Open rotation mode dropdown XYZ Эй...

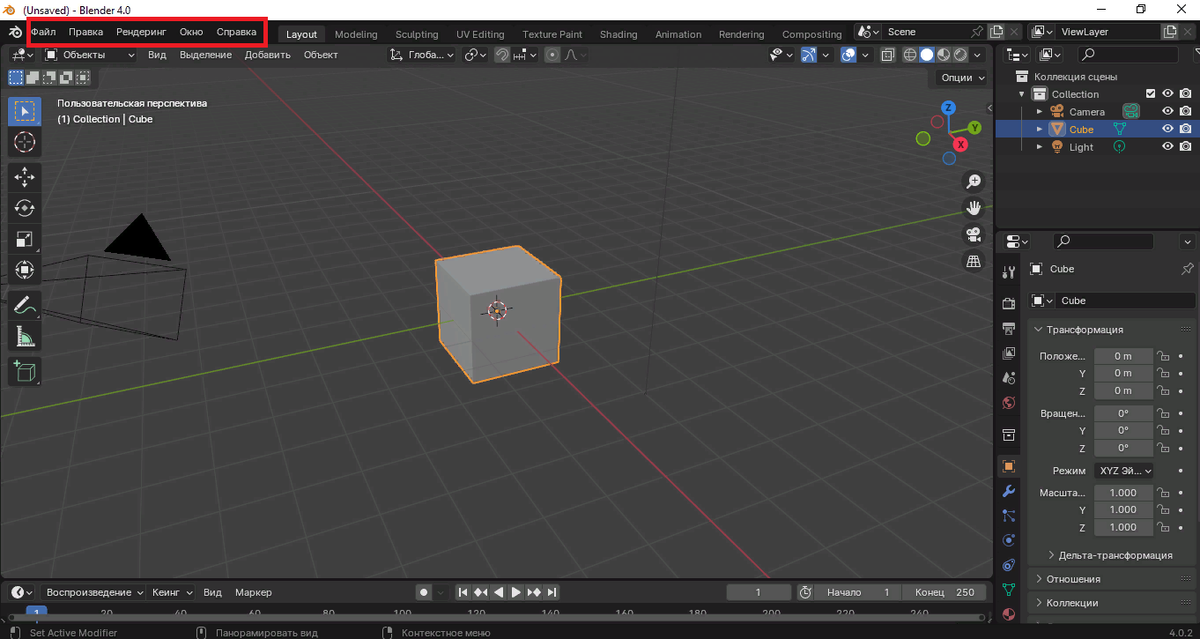(x=1124, y=470)
